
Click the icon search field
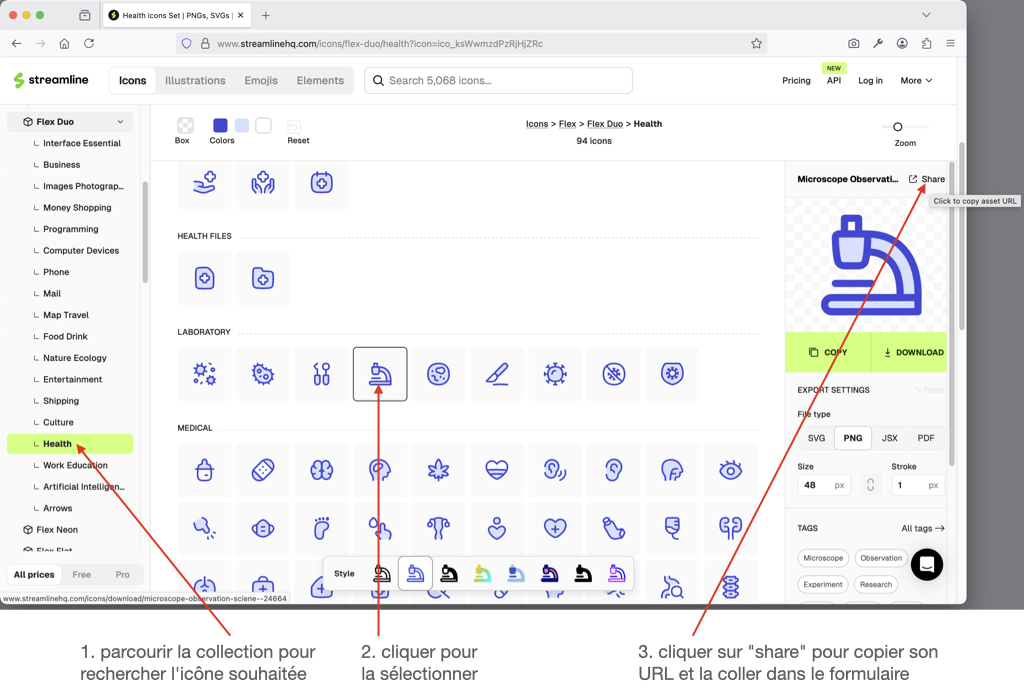[498, 80]
